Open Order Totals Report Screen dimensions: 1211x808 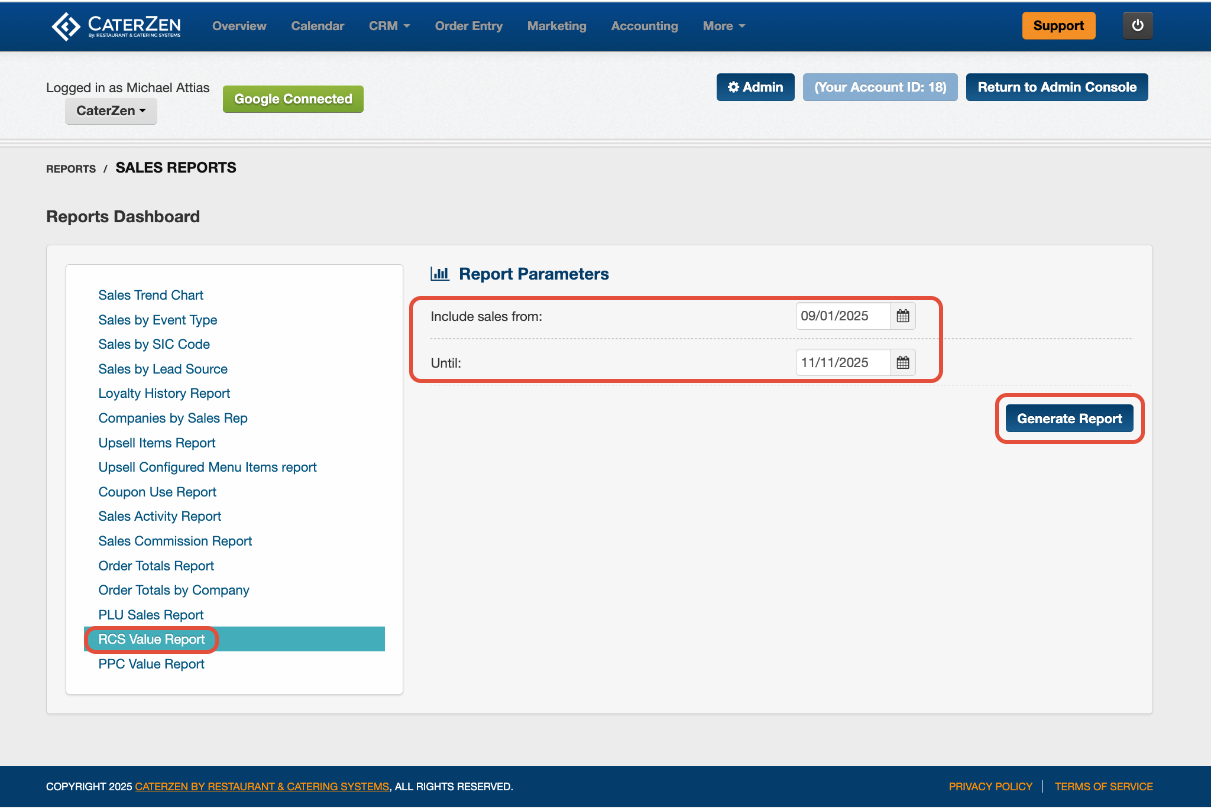click(x=156, y=566)
